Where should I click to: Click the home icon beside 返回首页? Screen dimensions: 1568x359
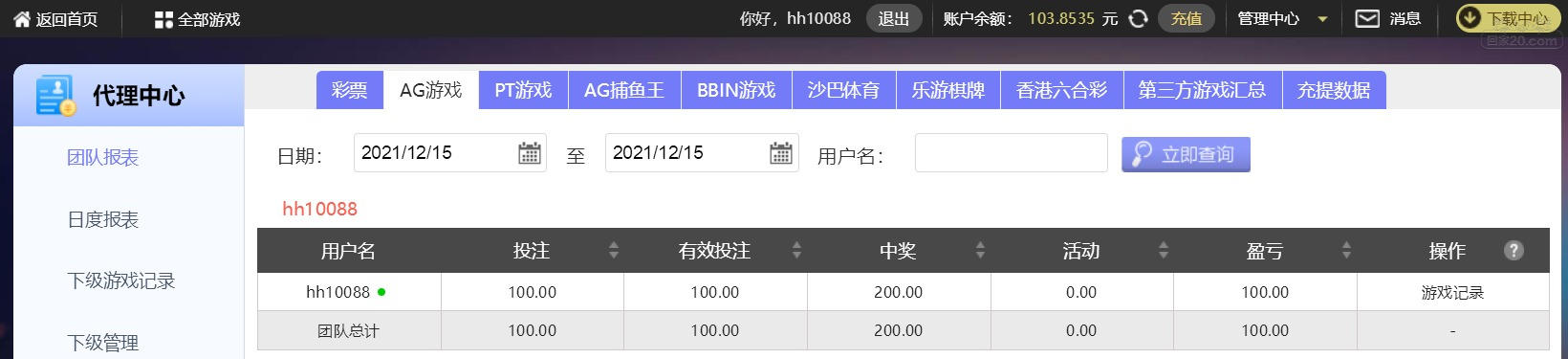coord(21,19)
